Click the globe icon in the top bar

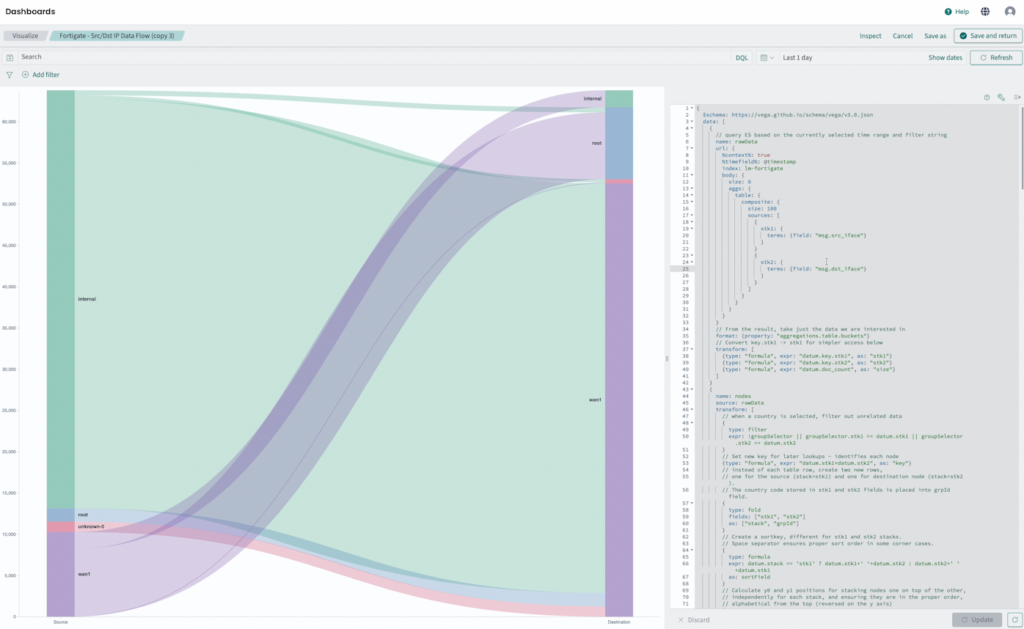(985, 12)
